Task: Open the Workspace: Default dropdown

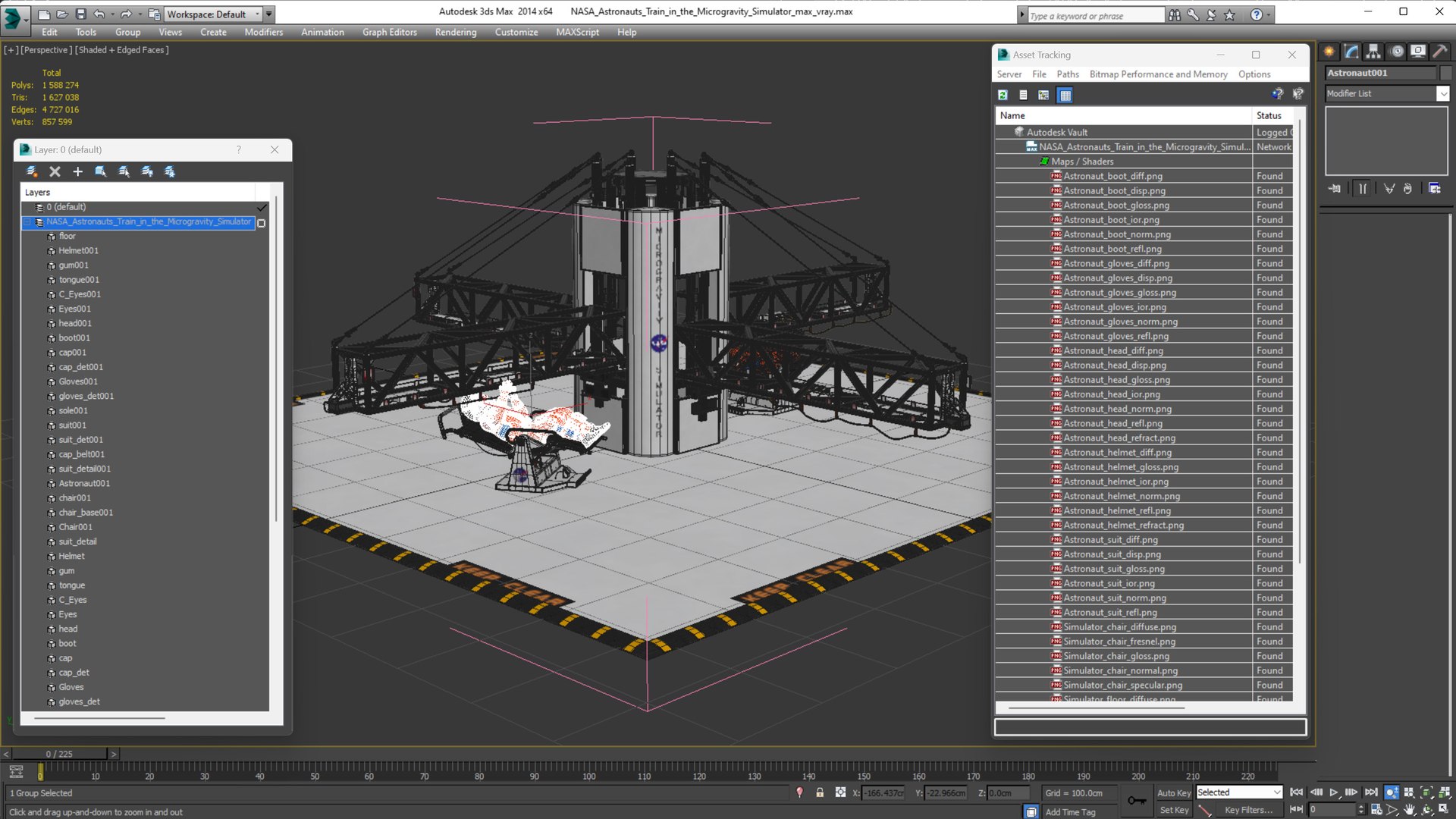Action: (x=214, y=14)
